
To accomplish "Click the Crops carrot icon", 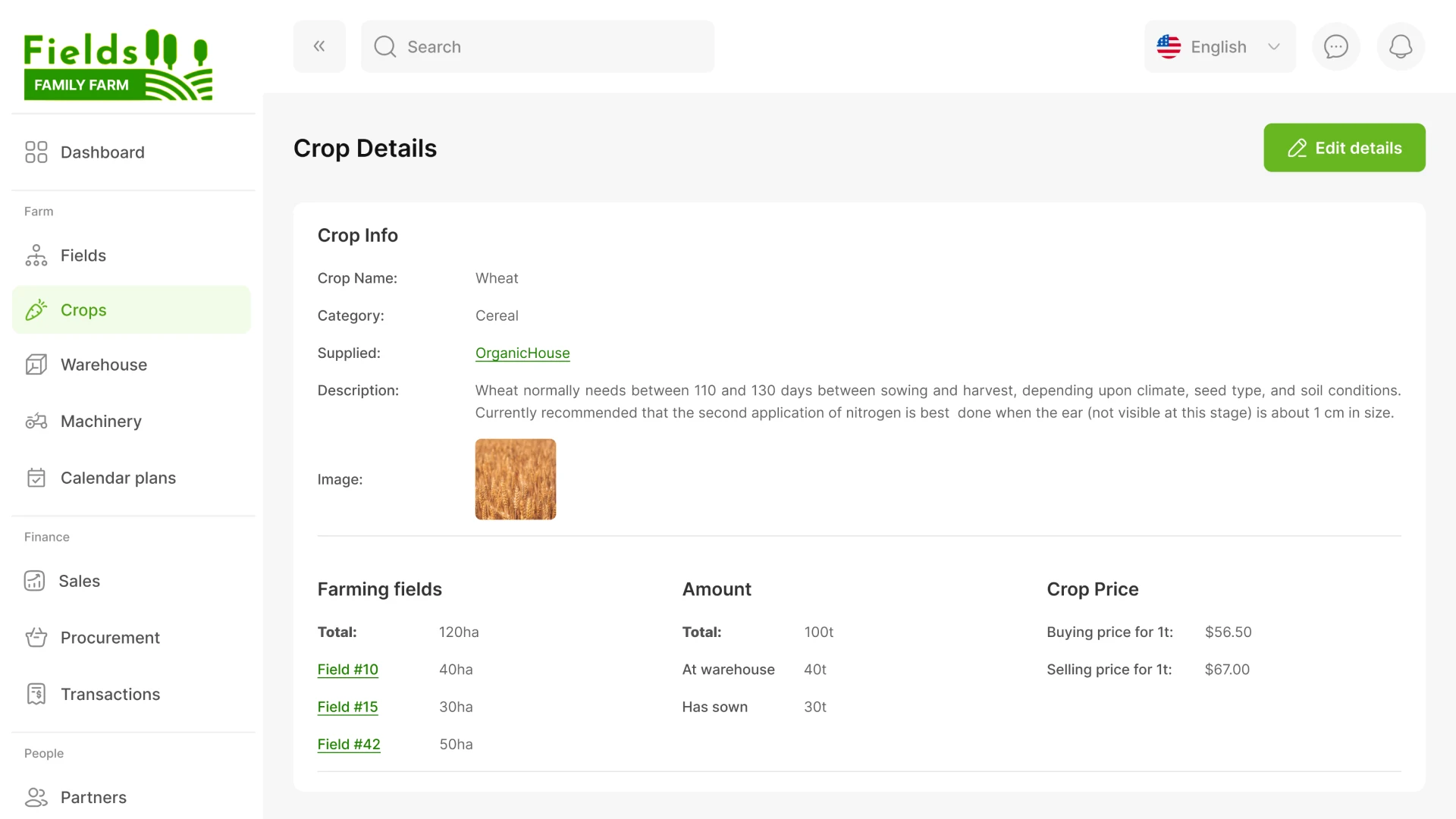I will (36, 309).
